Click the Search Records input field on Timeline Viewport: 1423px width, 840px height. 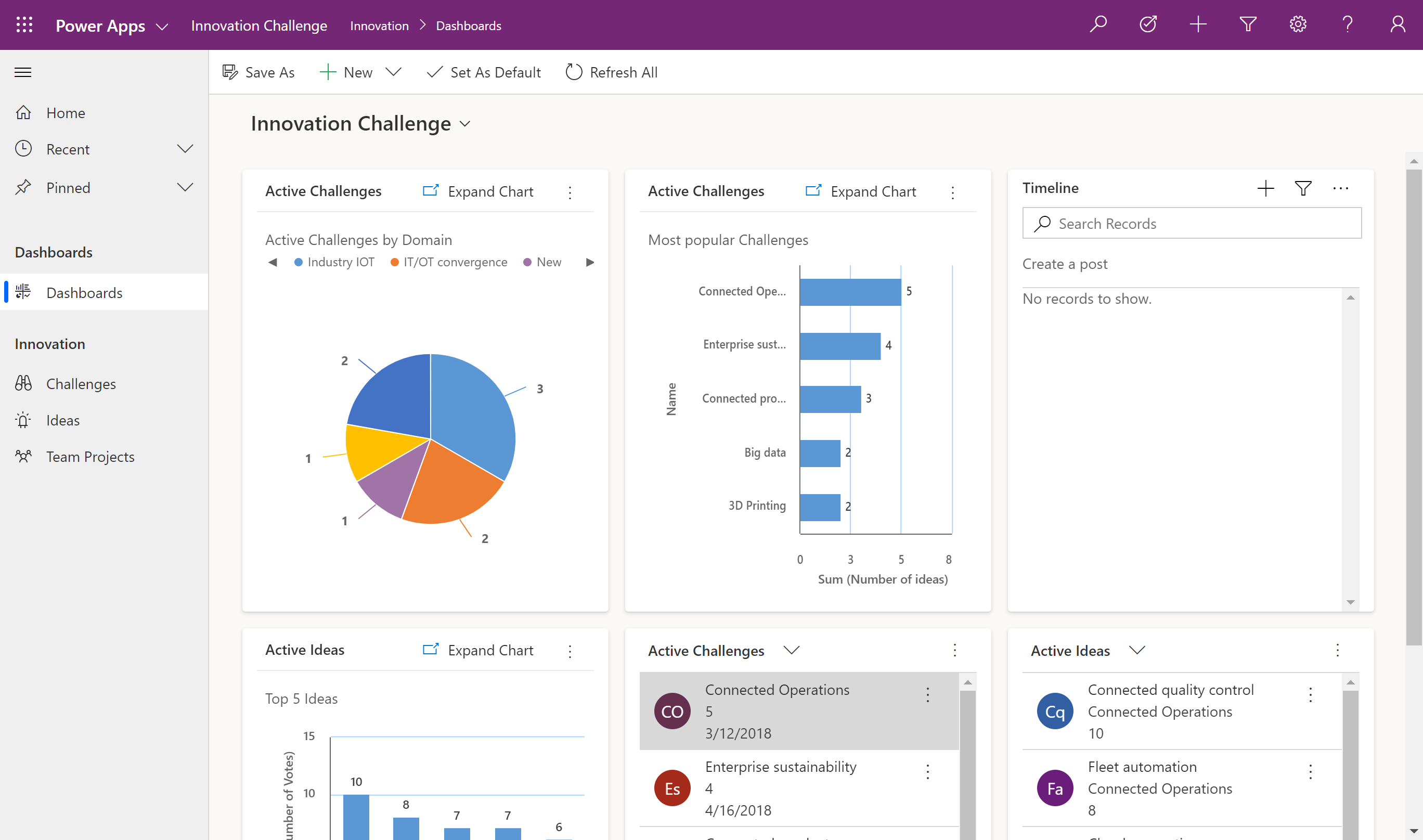pyautogui.click(x=1192, y=222)
